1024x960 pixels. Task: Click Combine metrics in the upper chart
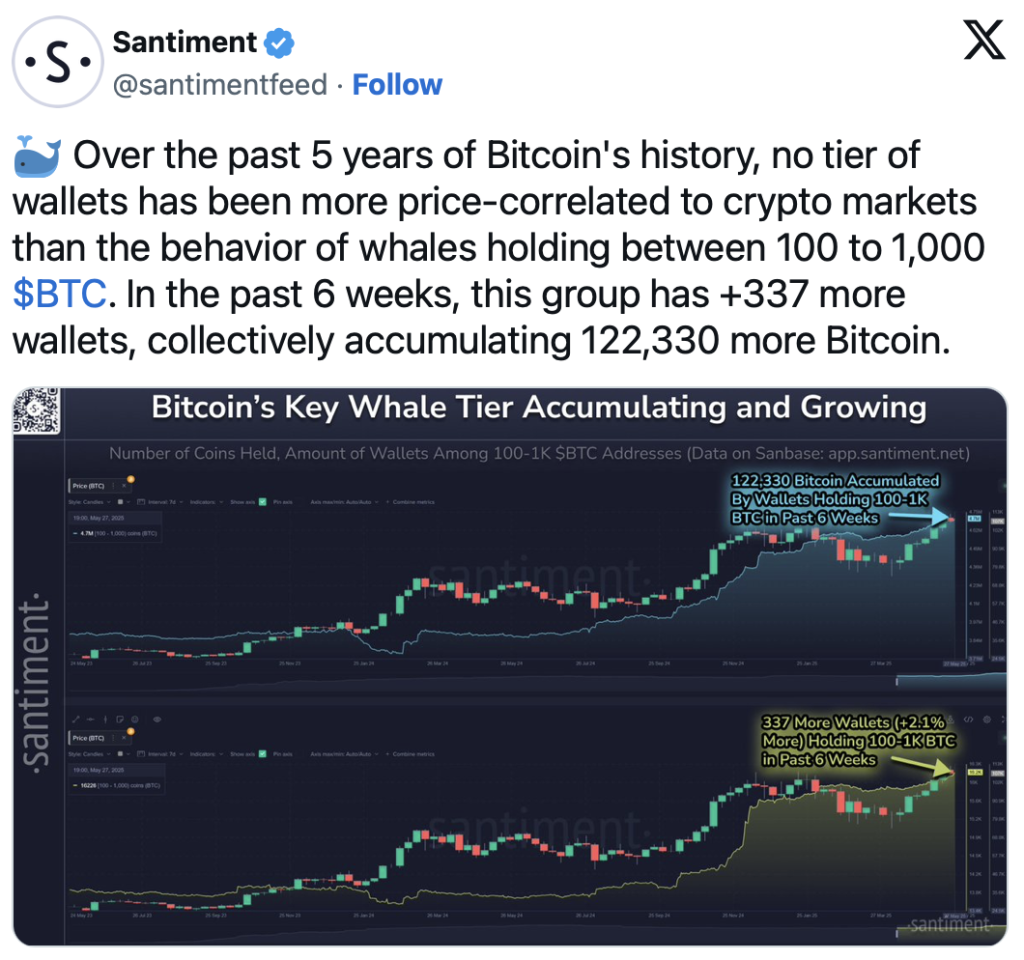(409, 502)
